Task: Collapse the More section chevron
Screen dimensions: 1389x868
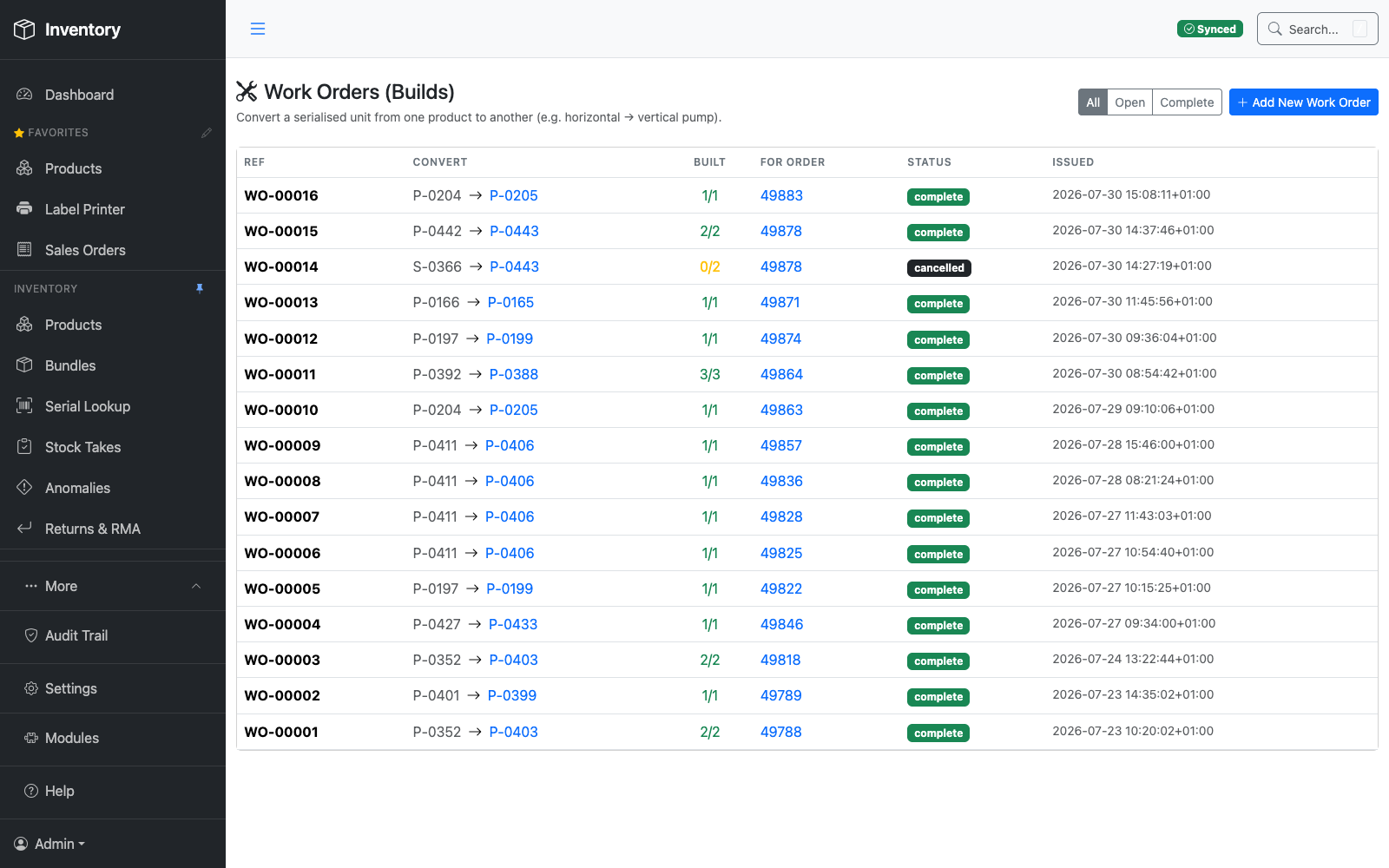Action: click(x=196, y=586)
